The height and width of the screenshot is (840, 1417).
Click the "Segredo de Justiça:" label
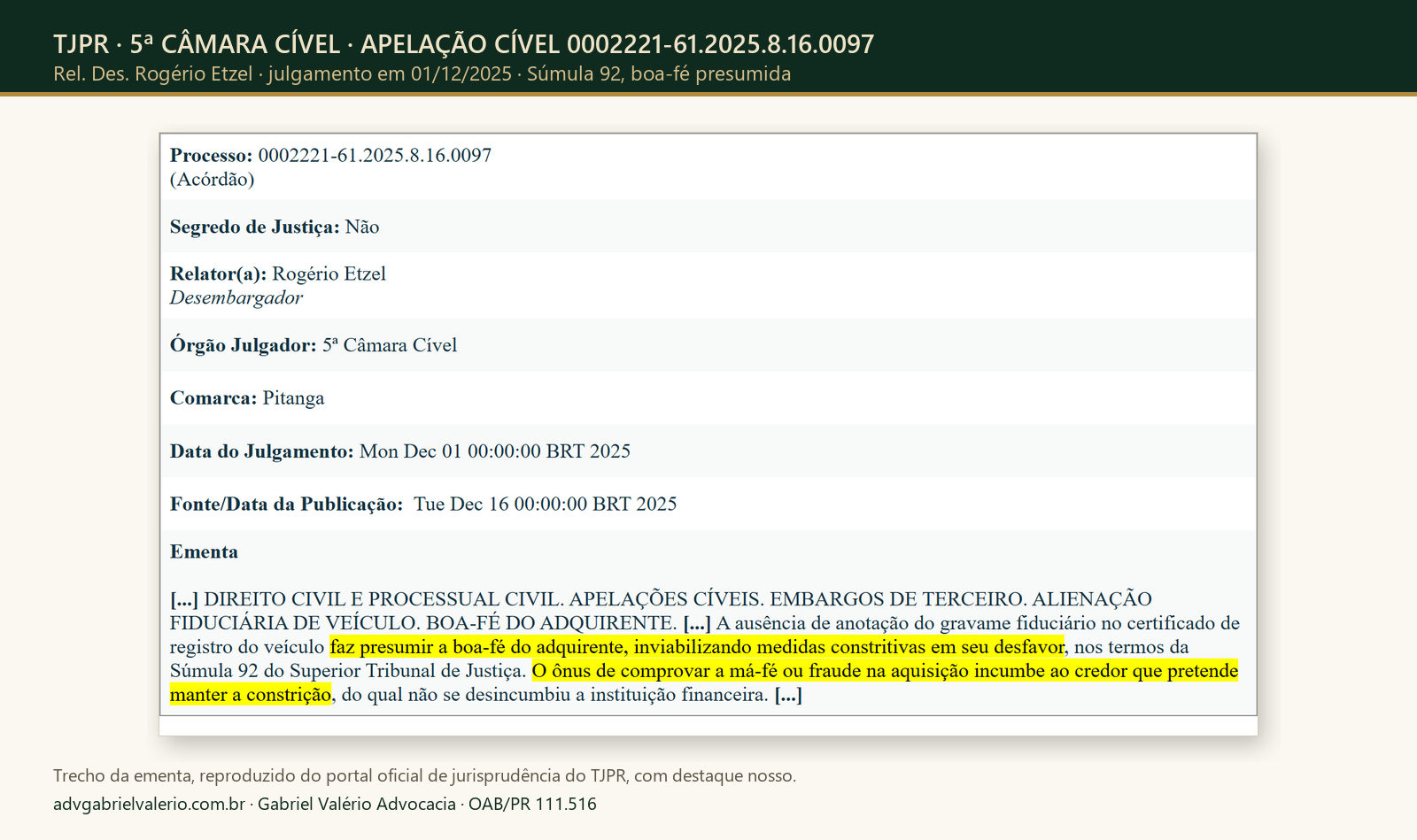[254, 227]
